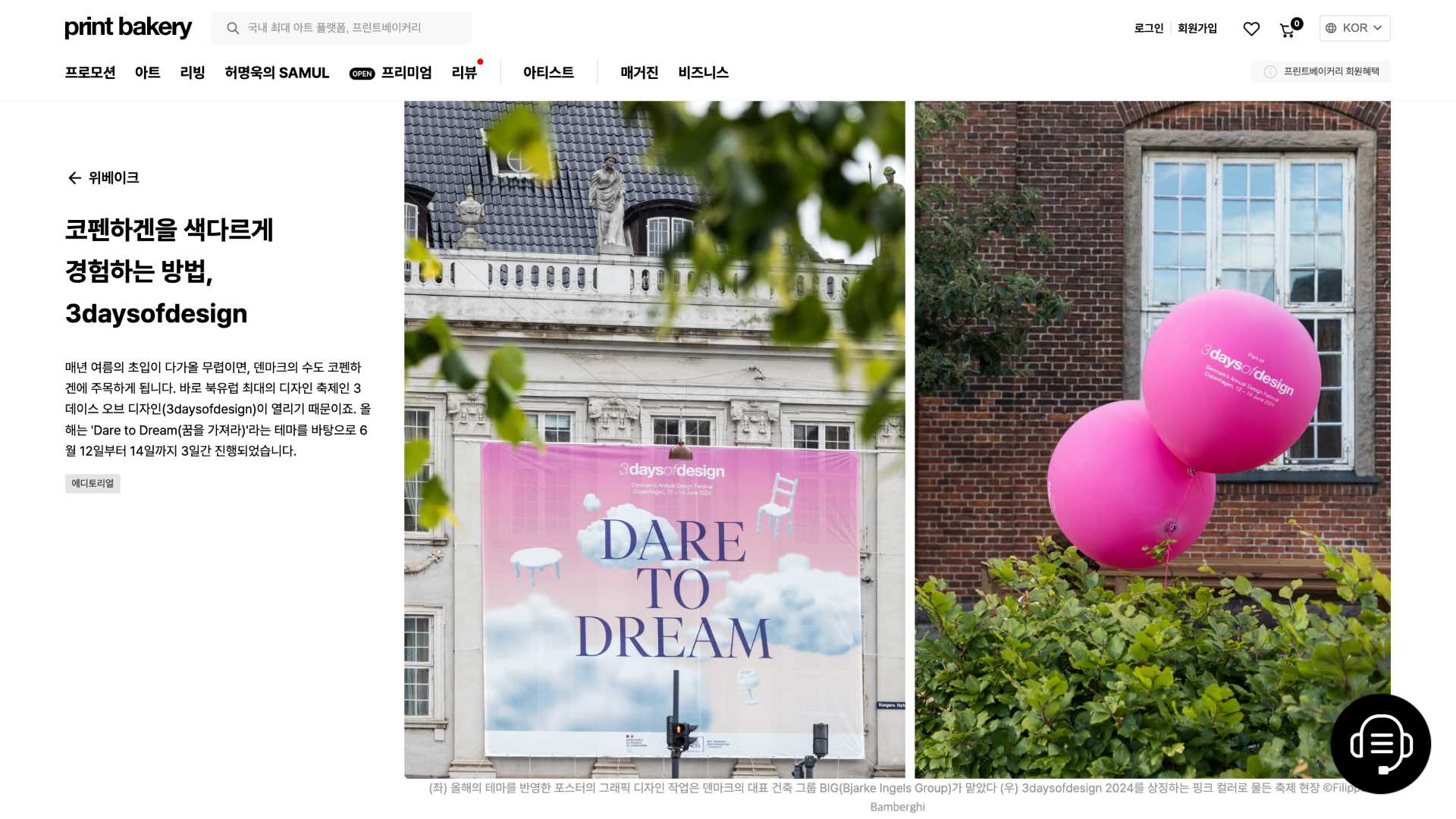1456x819 pixels.
Task: Open the 리뷰 menu
Action: [464, 73]
